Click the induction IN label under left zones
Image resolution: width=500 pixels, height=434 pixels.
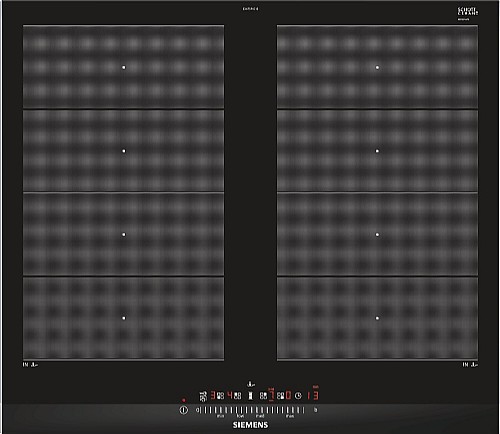pyautogui.click(x=26, y=365)
